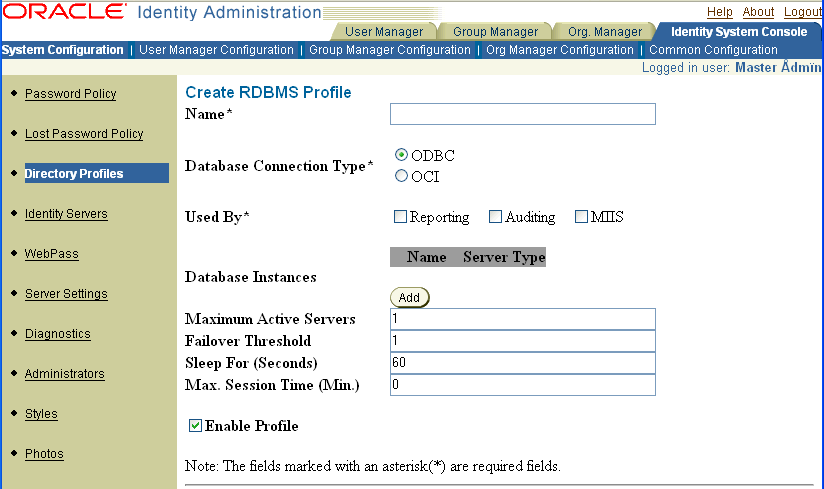Check the Reporting checkbox
The height and width of the screenshot is (489, 824).
pos(400,216)
